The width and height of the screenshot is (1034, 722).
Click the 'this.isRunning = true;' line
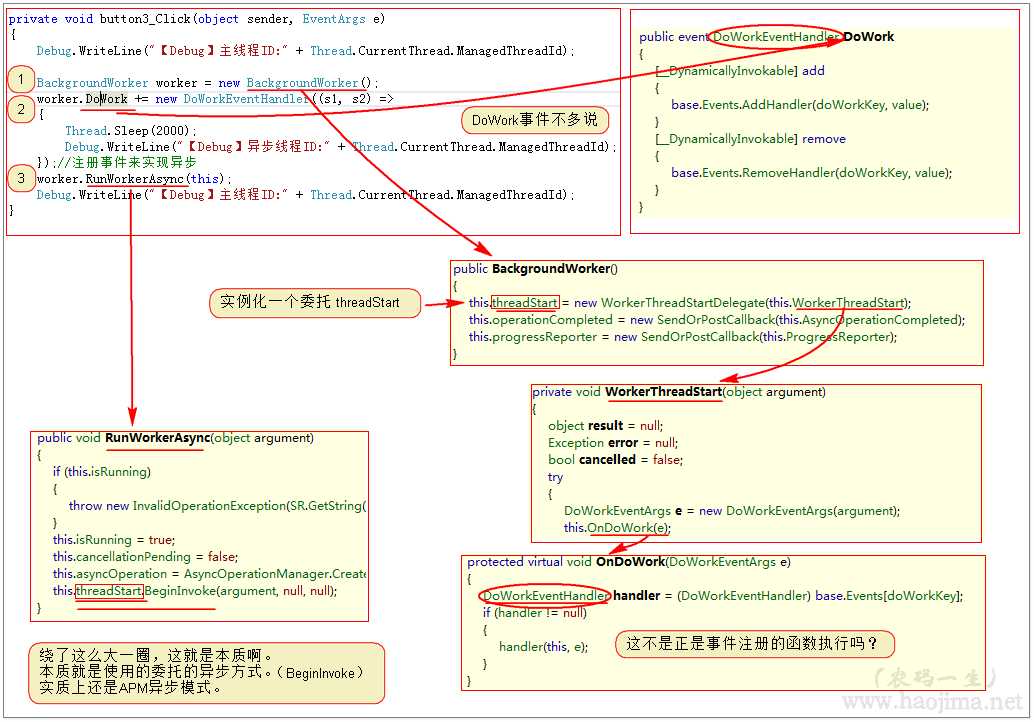[x=114, y=539]
